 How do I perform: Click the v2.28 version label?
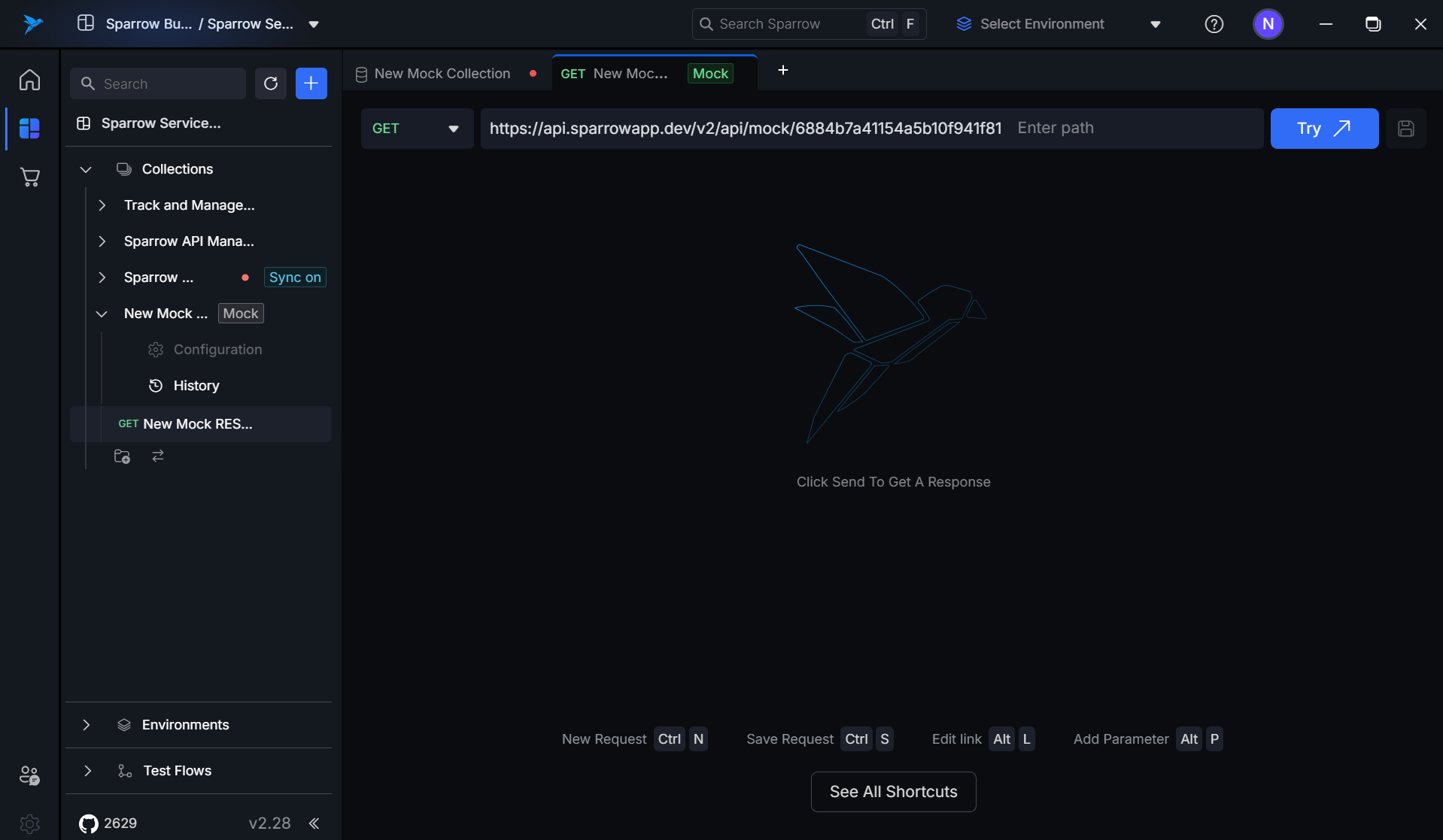pyautogui.click(x=269, y=823)
